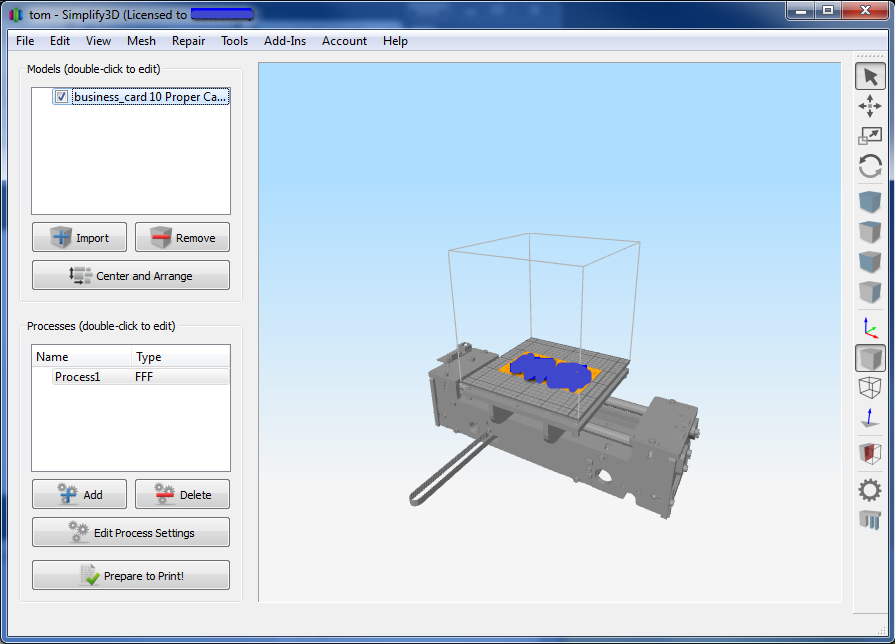Viewport: 895px width, 644px height.
Task: Click Center and Arrange button
Action: pyautogui.click(x=131, y=276)
